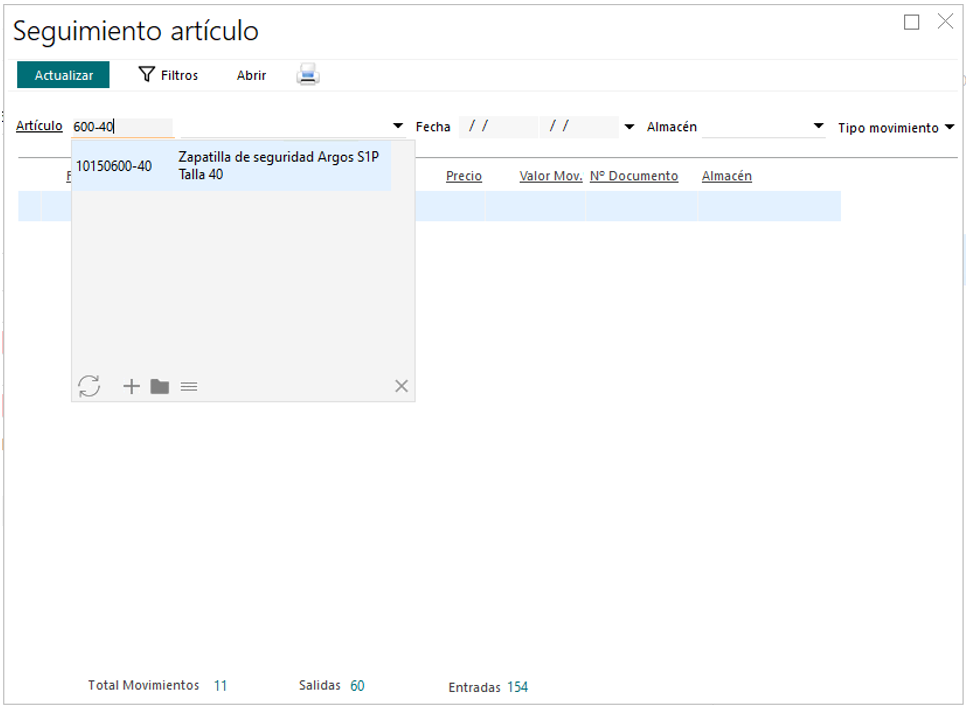Open the Tipo movimiento dropdown
967x705 pixels.
[x=949, y=127]
